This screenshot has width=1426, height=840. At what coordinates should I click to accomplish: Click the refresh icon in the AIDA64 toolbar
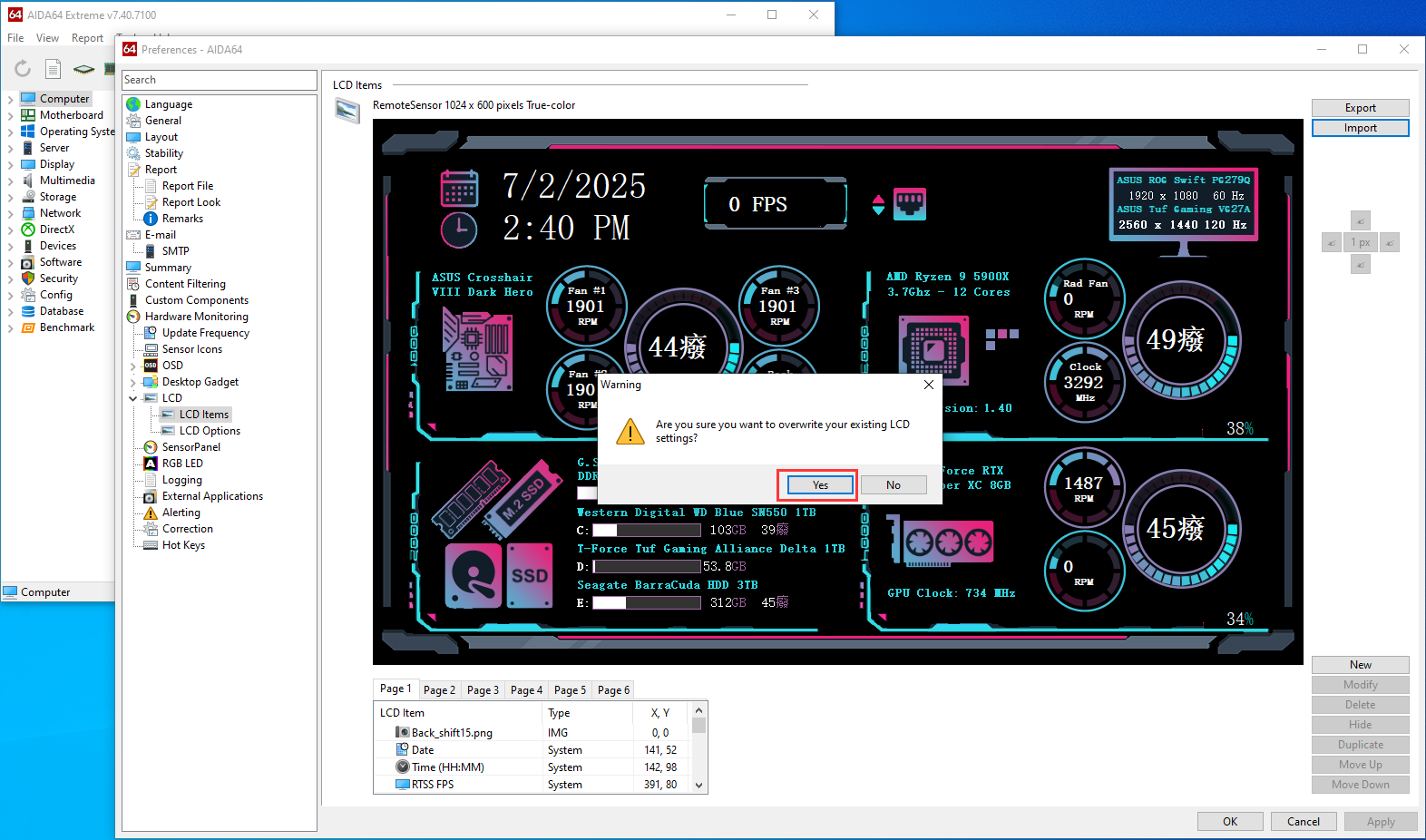tap(23, 69)
